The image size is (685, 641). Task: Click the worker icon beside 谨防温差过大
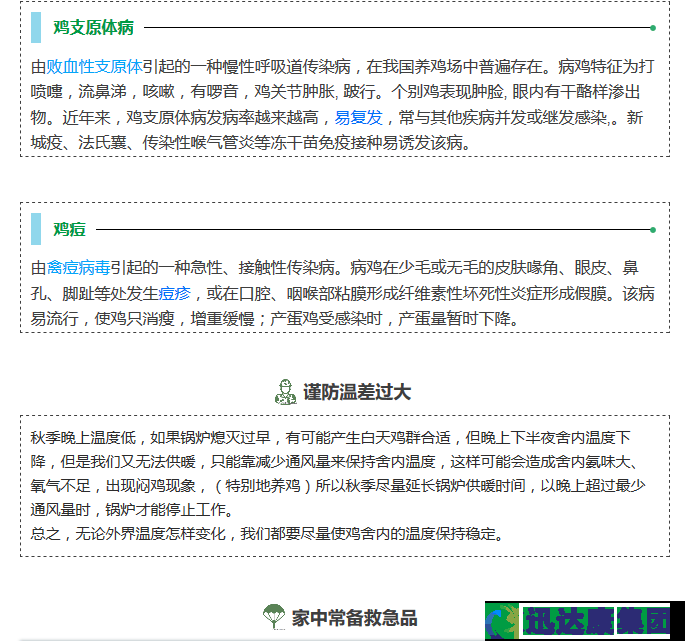(x=284, y=391)
